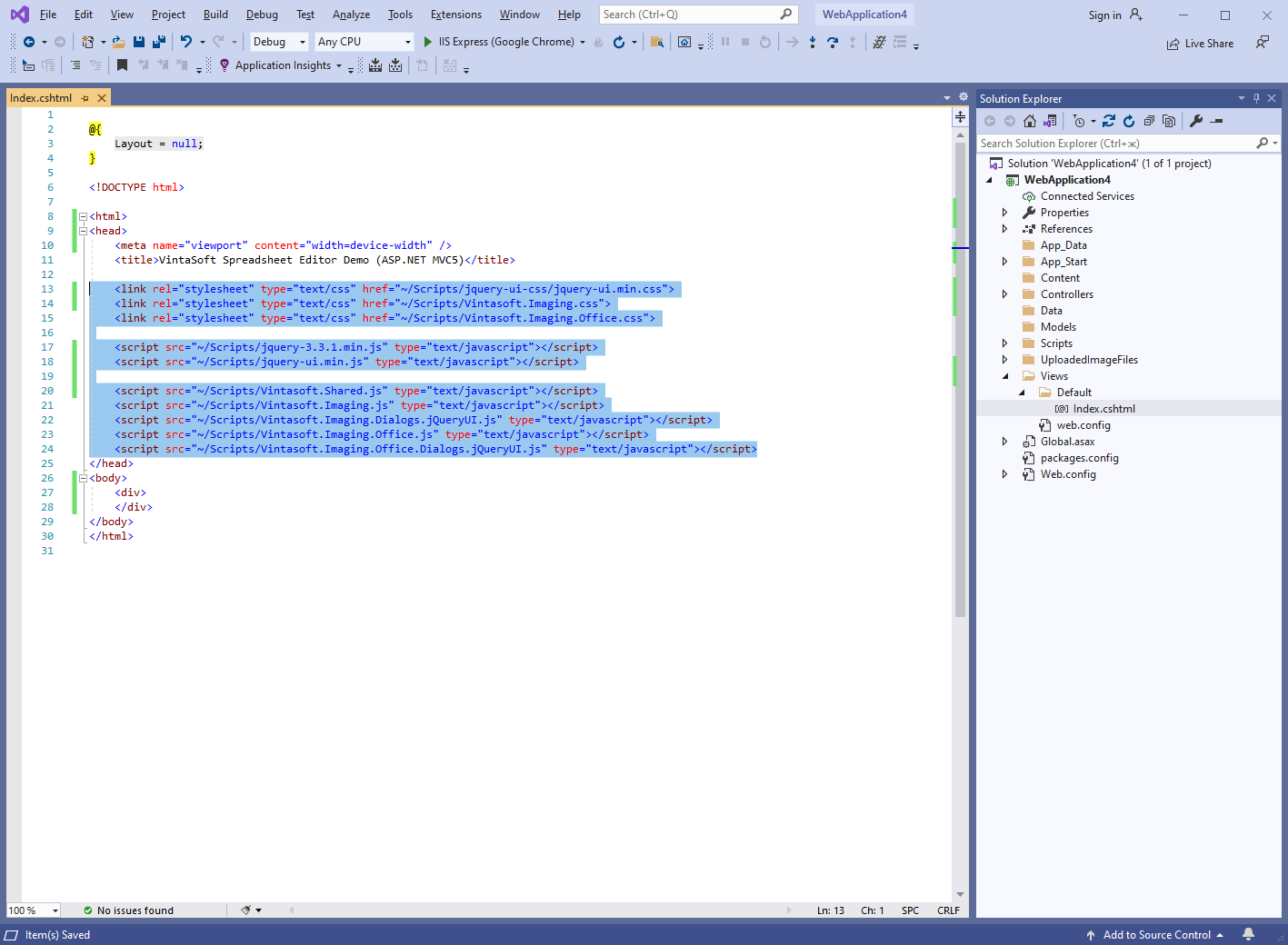
Task: Click the Solution Explorer Refresh icon
Action: (x=1129, y=121)
